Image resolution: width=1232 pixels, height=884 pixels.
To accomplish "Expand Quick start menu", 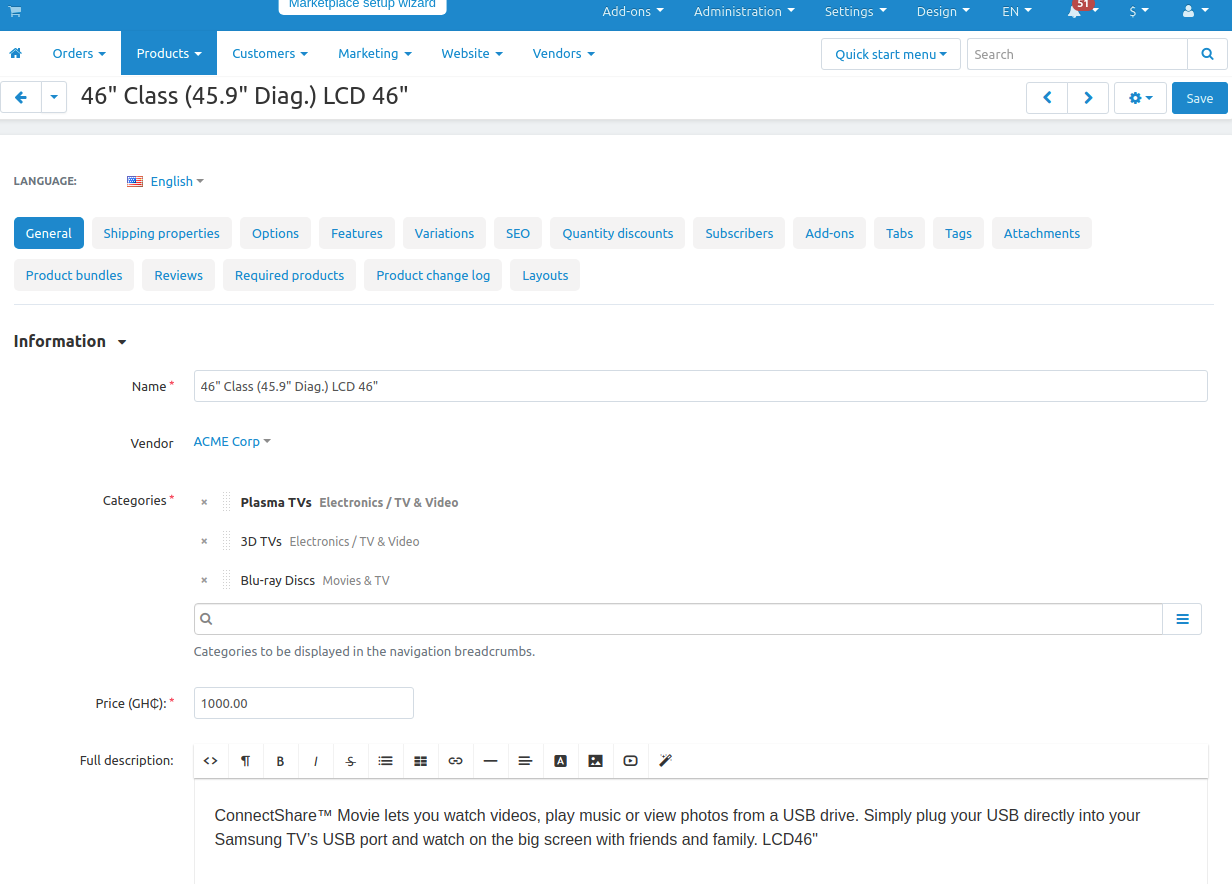I will (891, 54).
